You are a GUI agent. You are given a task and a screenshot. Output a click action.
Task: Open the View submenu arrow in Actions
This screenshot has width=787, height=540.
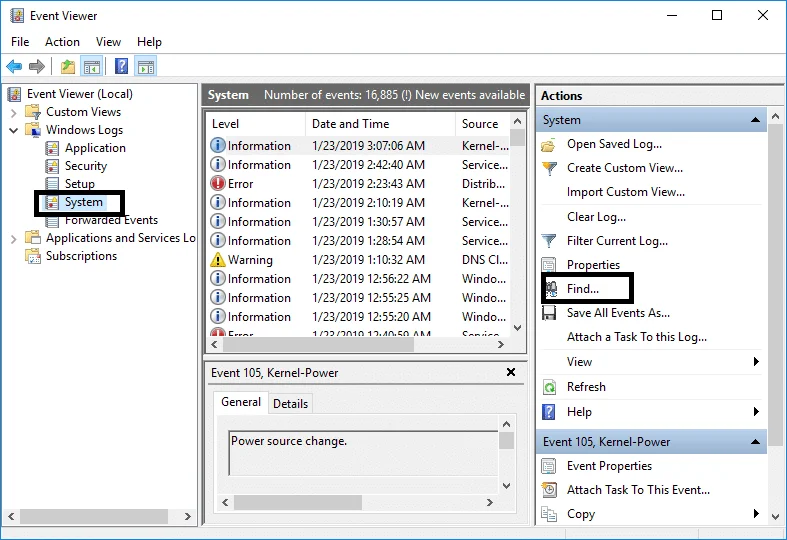(x=756, y=362)
